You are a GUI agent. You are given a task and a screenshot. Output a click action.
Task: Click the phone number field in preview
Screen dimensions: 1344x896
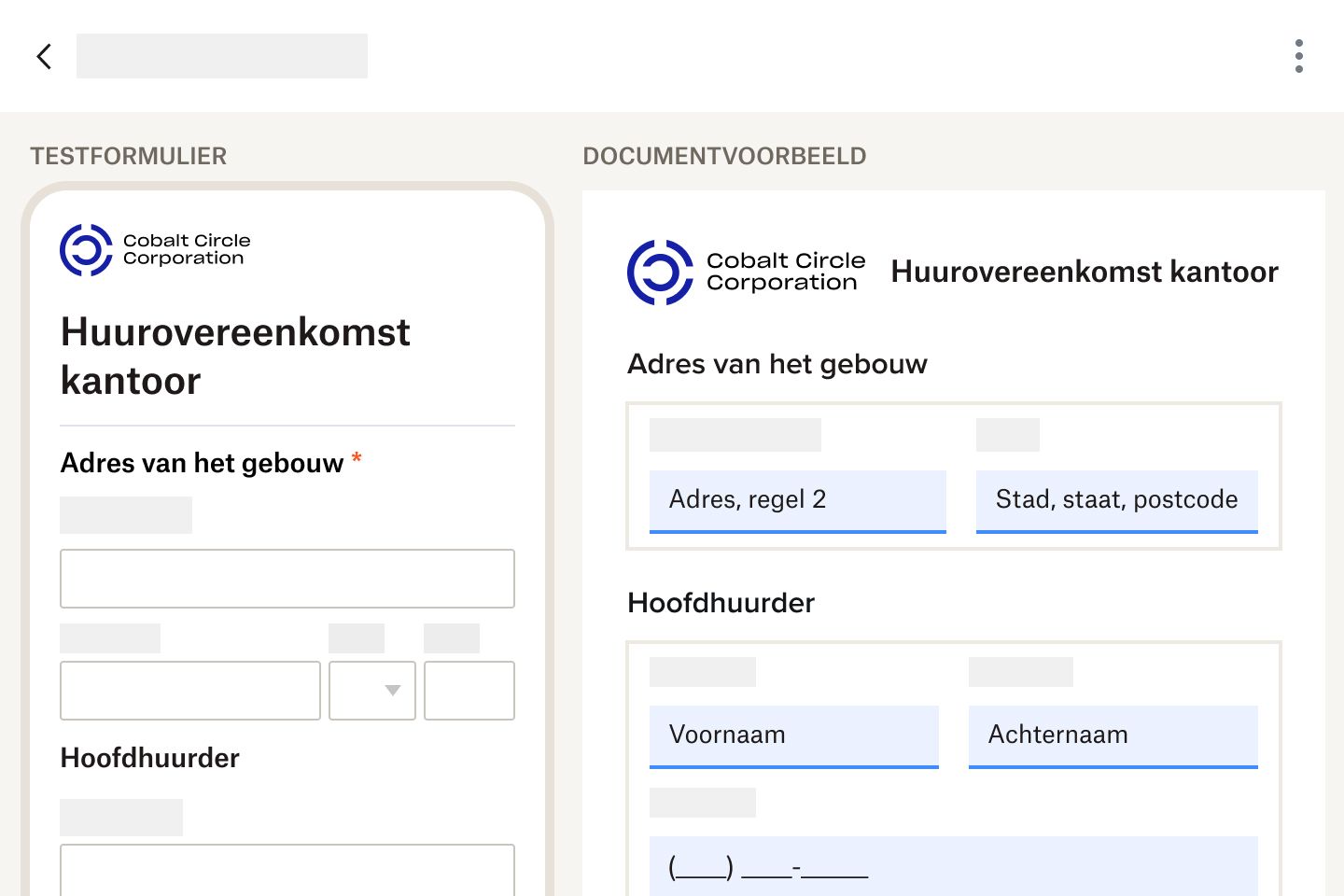click(x=954, y=867)
